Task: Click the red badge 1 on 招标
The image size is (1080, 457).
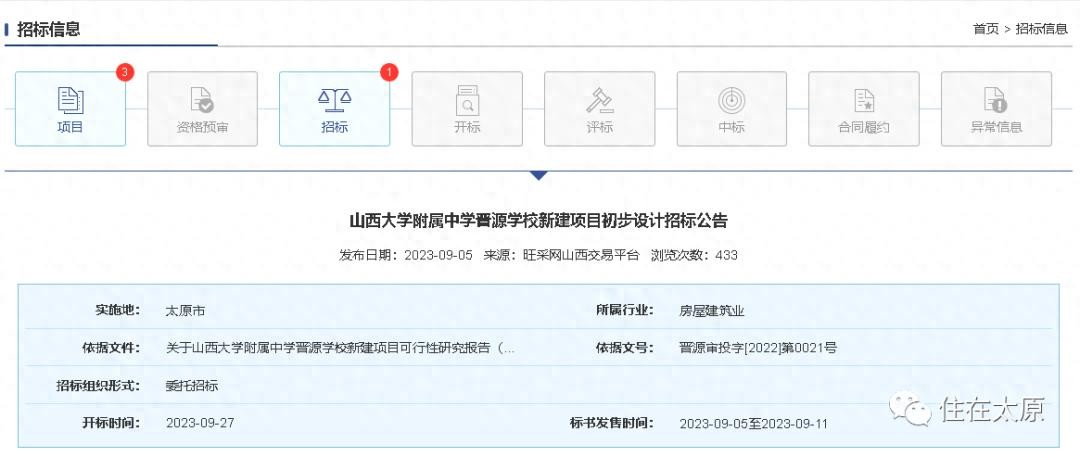Action: click(389, 72)
